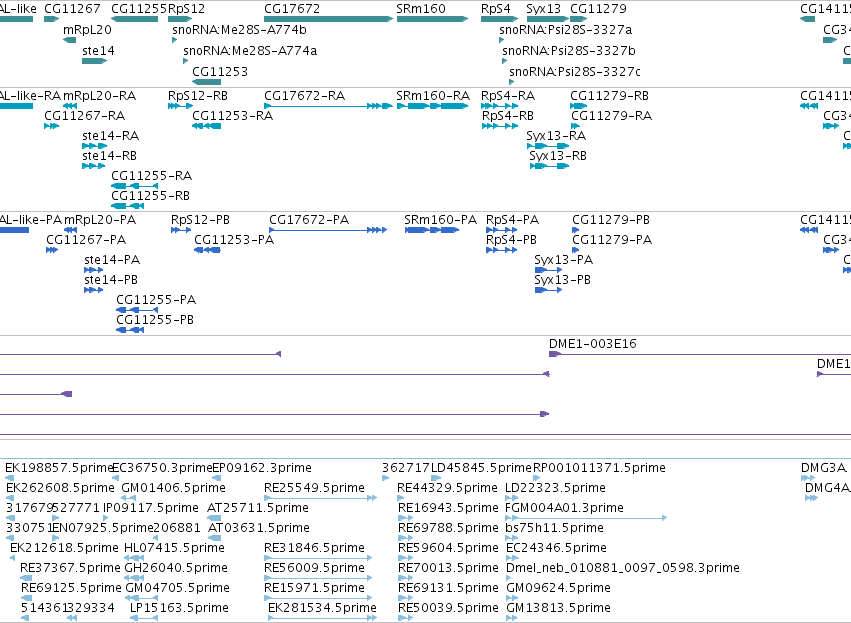This screenshot has height=623, width=851.
Task: Select protein RpS4-PA
Action: 512,220
